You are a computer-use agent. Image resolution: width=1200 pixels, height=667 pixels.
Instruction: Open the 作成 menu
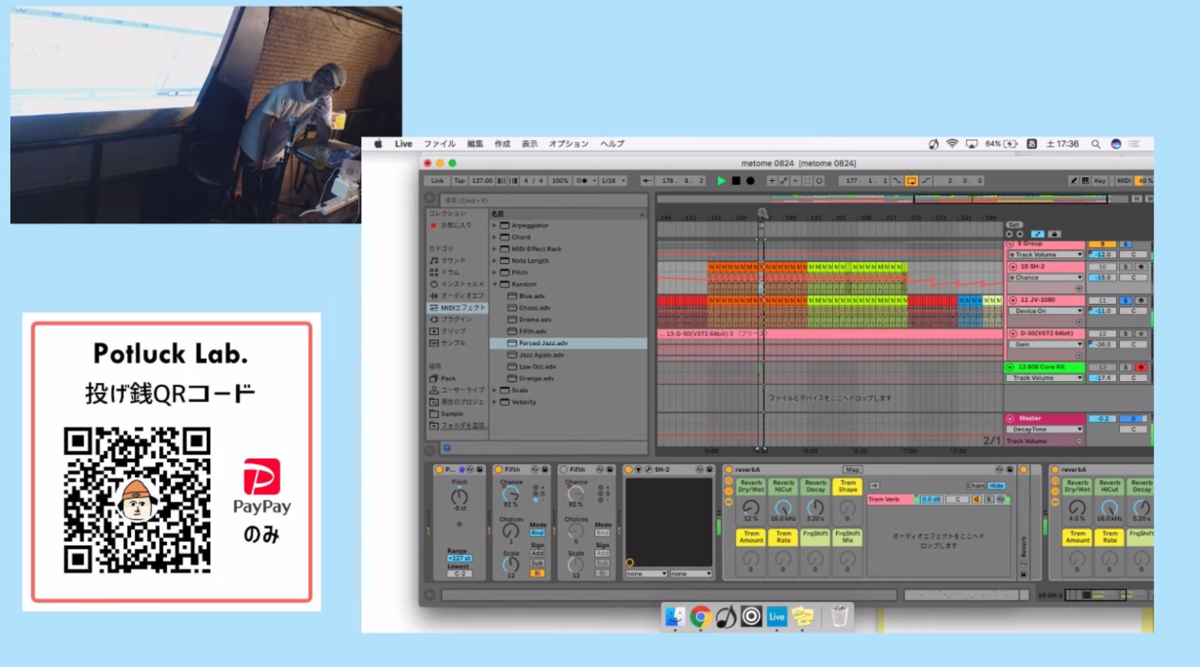[502, 144]
